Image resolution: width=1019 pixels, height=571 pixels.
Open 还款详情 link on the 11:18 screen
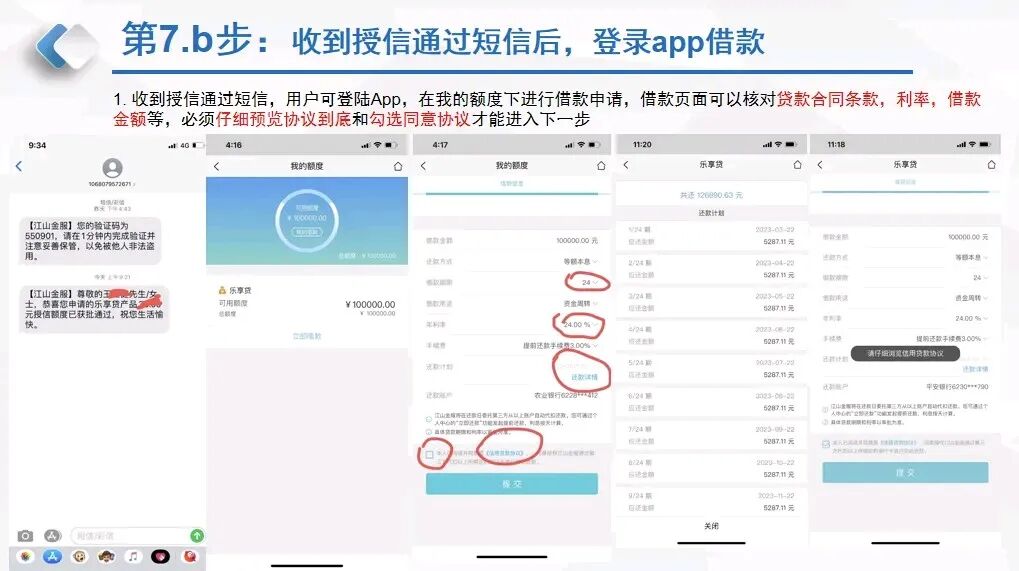[975, 369]
